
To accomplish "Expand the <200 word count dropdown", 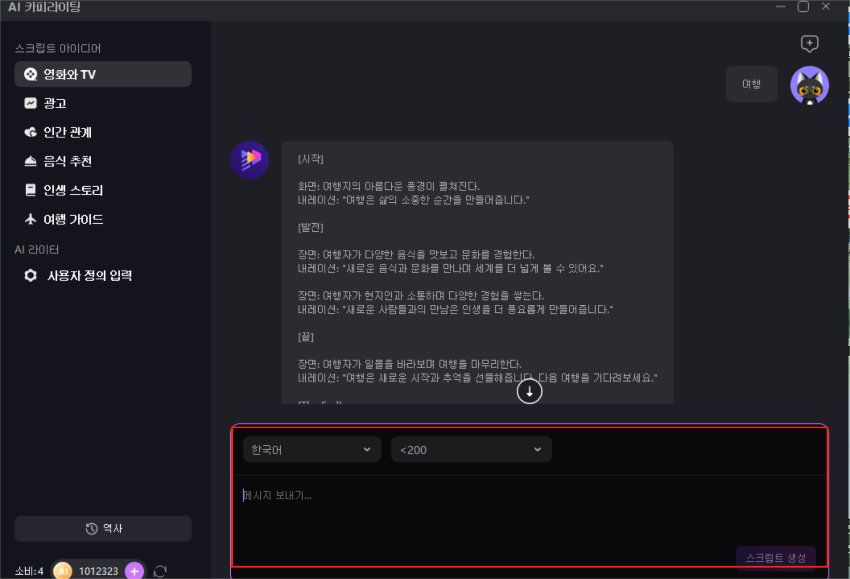I will coord(470,450).
